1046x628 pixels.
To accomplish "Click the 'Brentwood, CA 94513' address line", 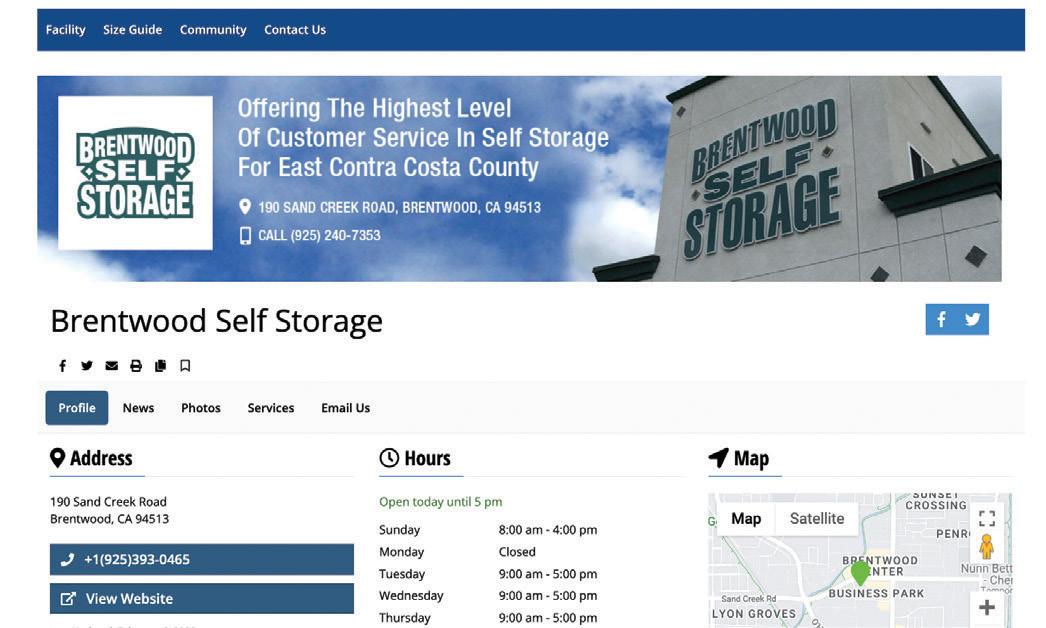I will coord(109,519).
